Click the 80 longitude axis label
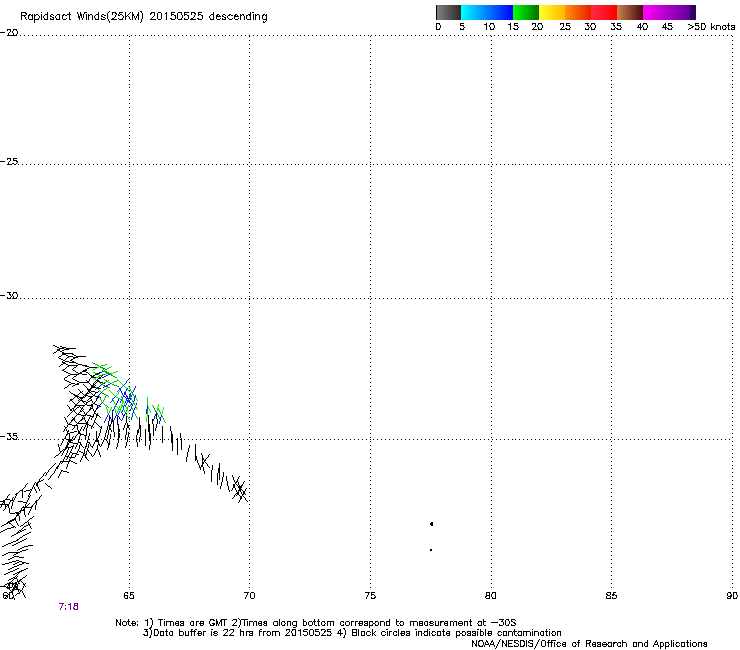This screenshot has width=740, height=650. point(491,596)
